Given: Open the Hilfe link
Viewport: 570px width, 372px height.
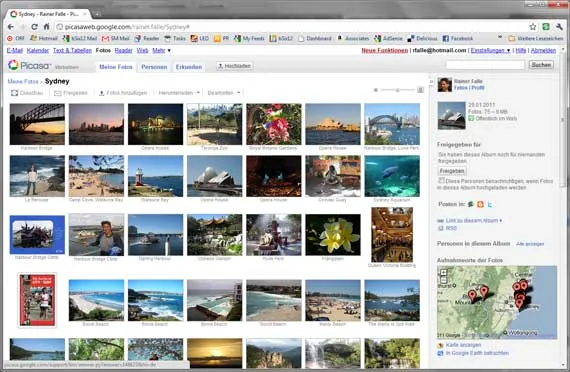Looking at the screenshot, I should point(521,50).
